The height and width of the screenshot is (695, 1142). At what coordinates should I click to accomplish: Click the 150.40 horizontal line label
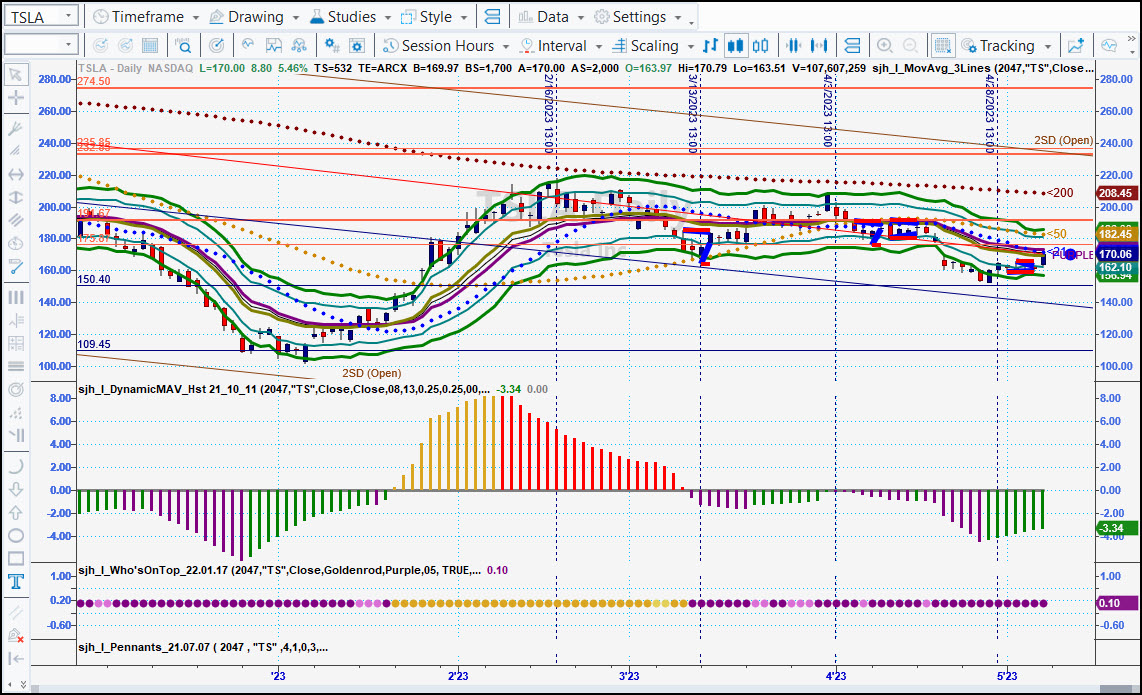coord(94,279)
